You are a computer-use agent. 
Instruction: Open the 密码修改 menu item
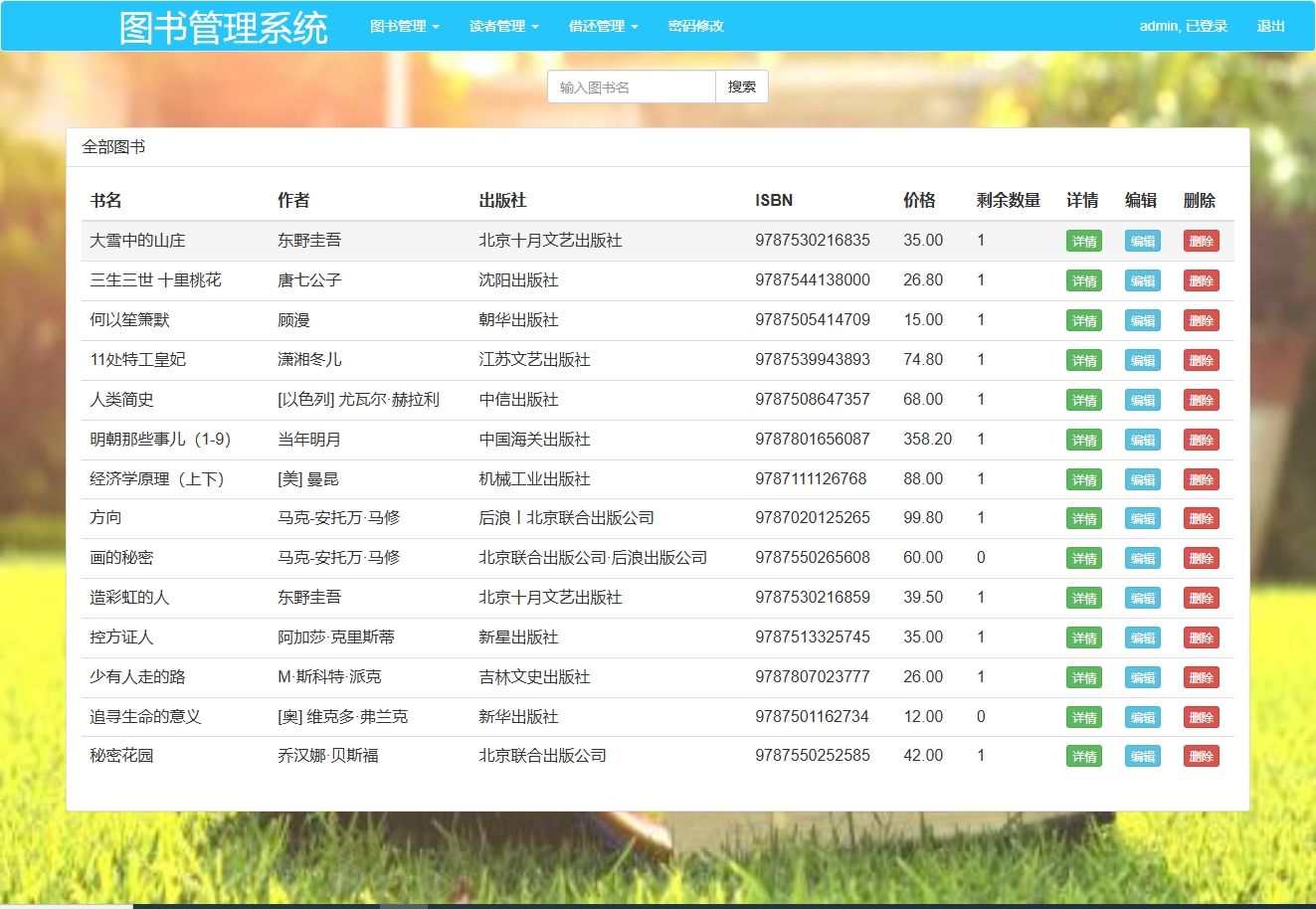[x=694, y=26]
